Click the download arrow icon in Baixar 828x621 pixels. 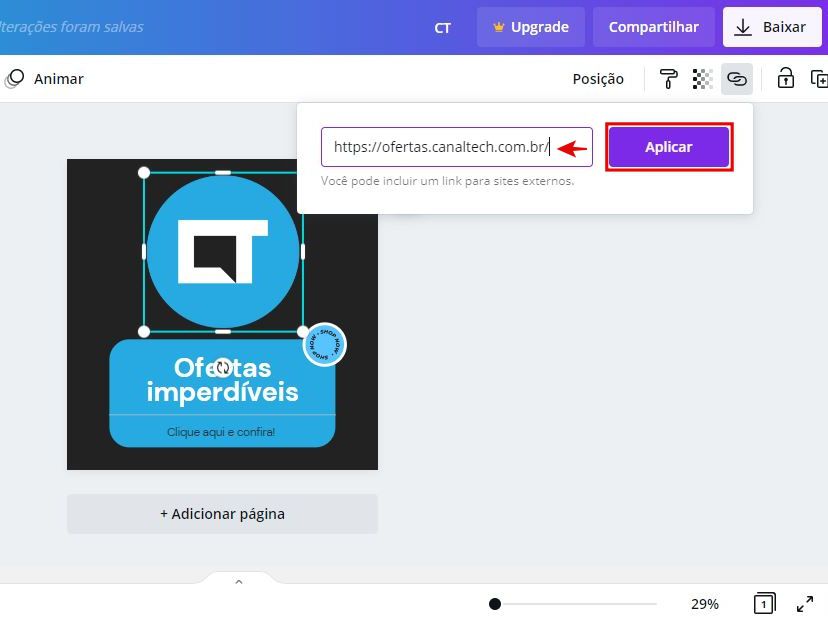click(x=743, y=27)
